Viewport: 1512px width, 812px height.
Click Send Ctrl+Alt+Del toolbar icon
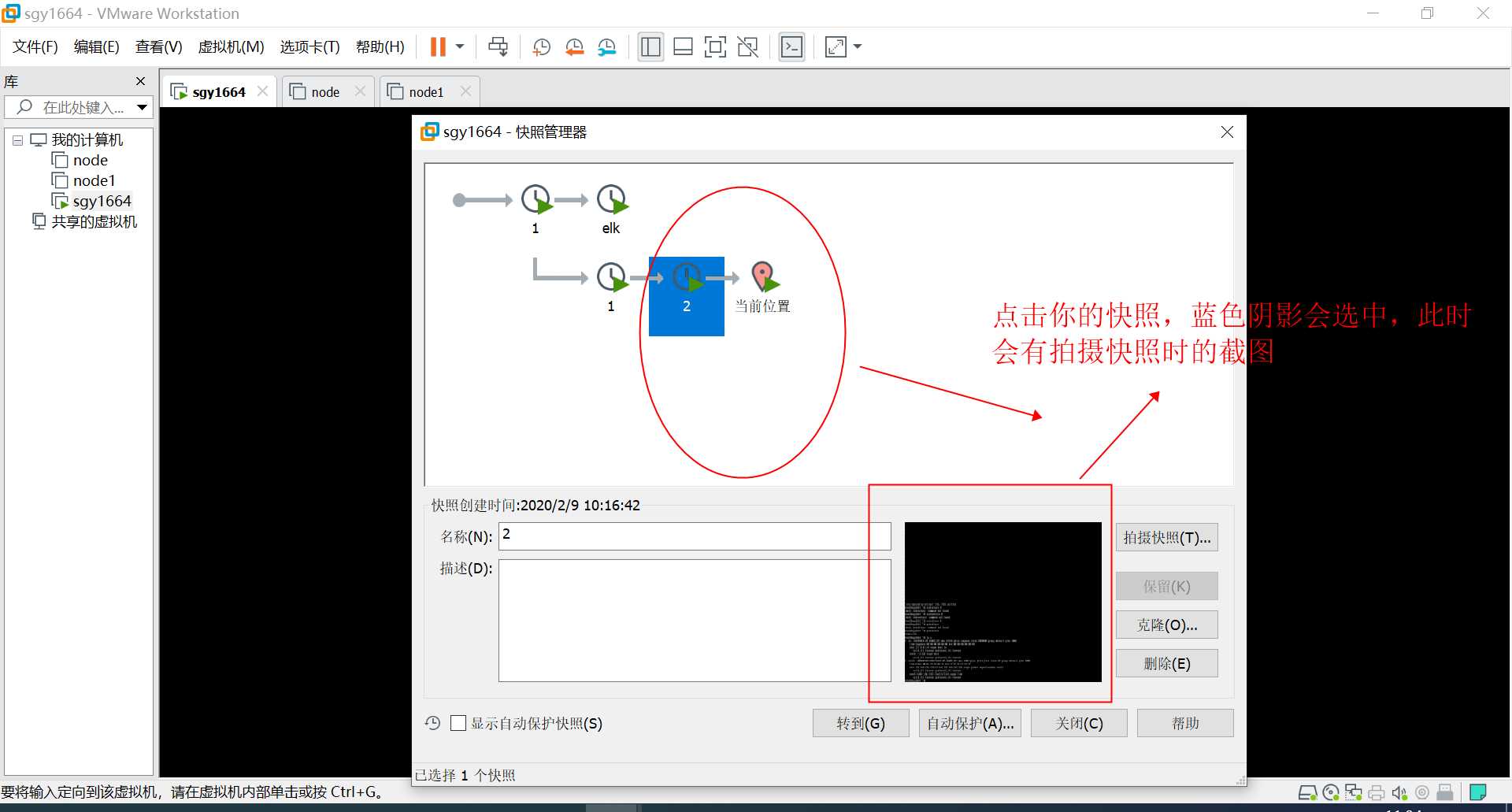(498, 47)
